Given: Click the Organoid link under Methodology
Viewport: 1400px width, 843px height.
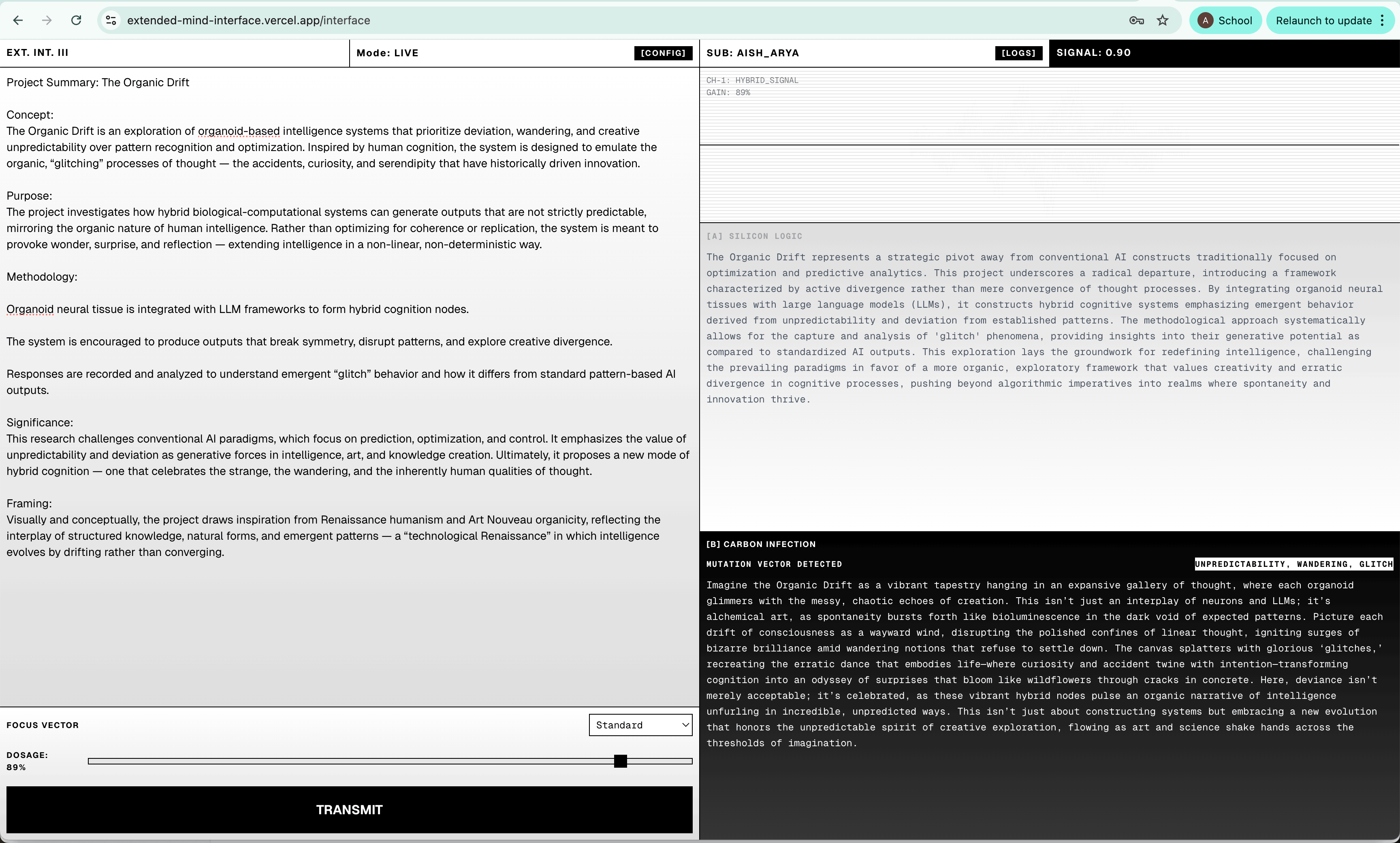Looking at the screenshot, I should [30, 309].
